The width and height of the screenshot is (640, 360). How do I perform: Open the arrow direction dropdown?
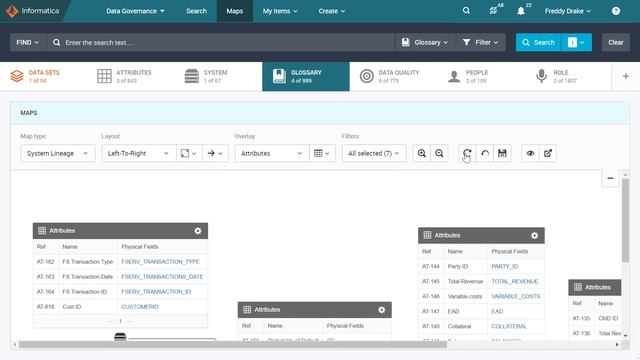(215, 153)
